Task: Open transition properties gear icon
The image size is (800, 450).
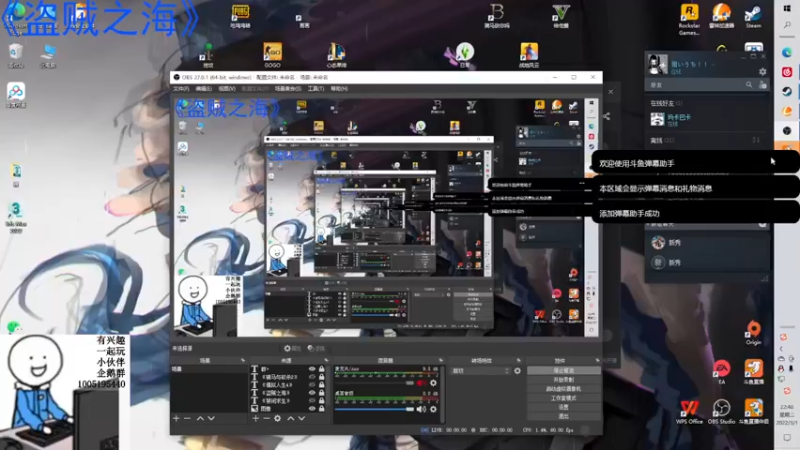Action: pos(517,371)
